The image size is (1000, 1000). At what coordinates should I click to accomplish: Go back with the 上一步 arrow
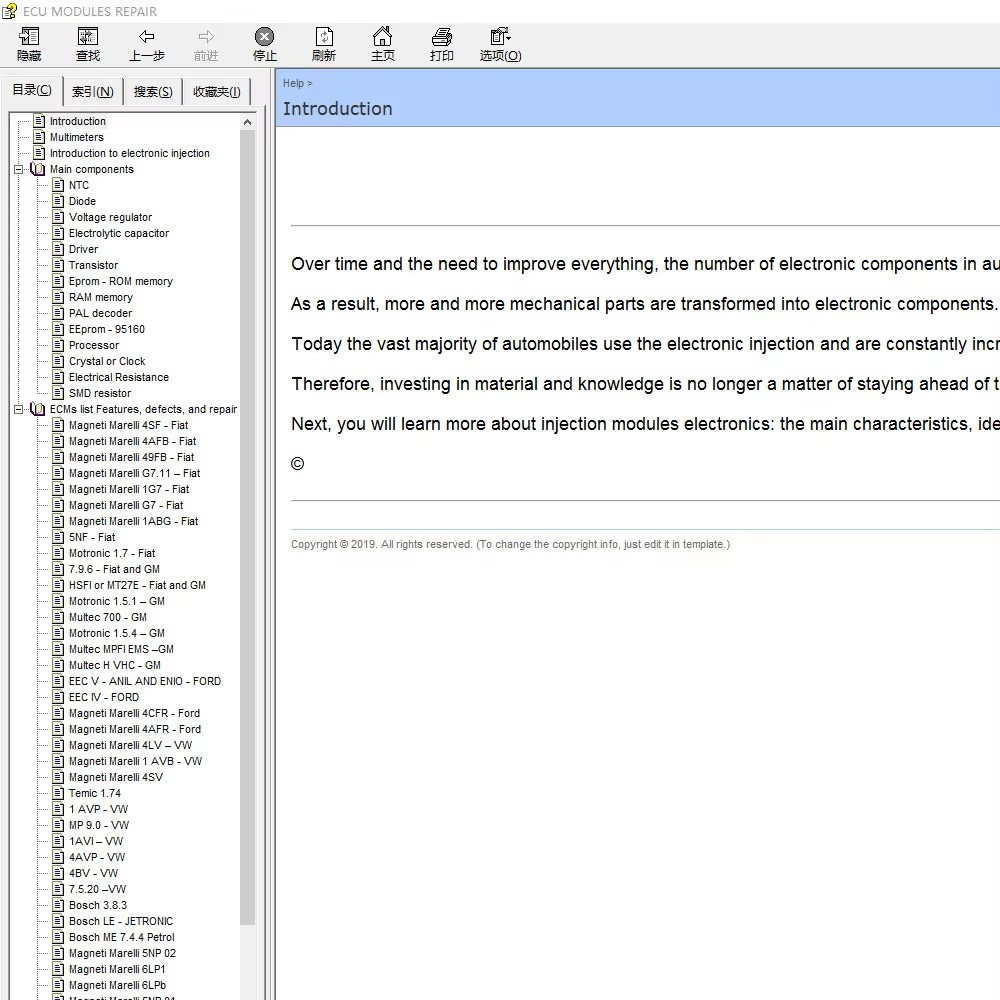[x=147, y=44]
